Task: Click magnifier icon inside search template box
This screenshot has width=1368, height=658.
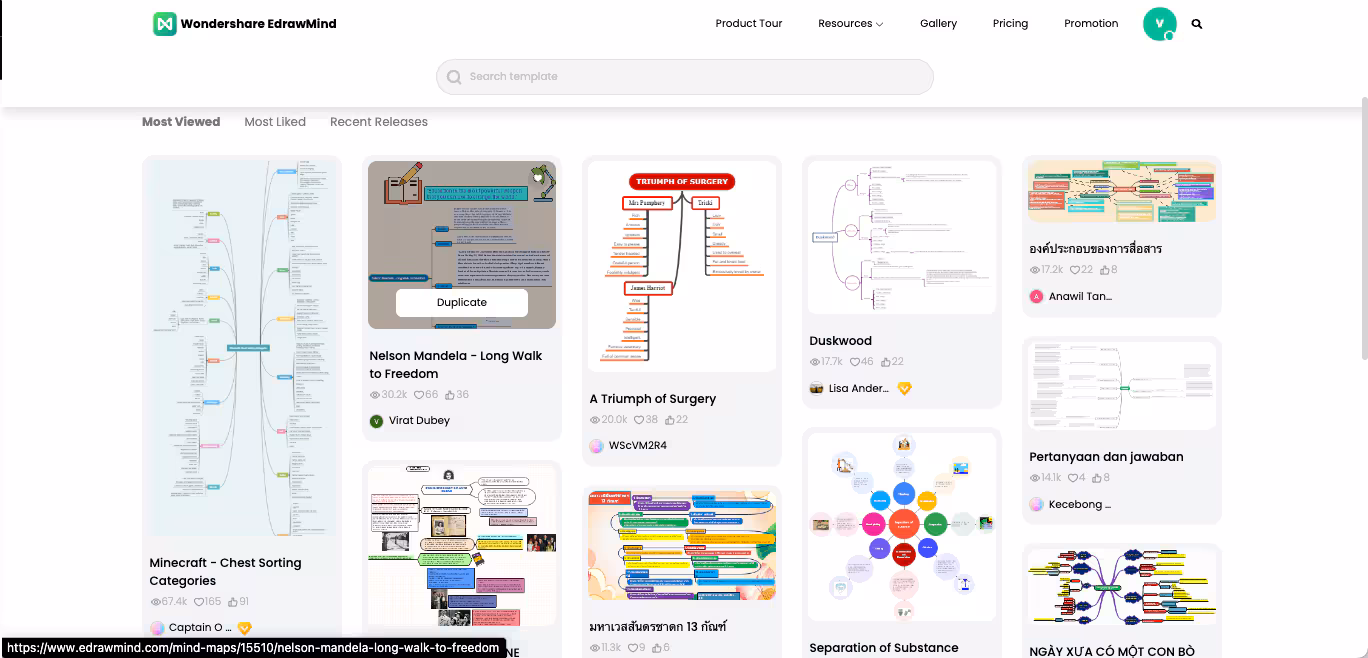Action: click(455, 77)
